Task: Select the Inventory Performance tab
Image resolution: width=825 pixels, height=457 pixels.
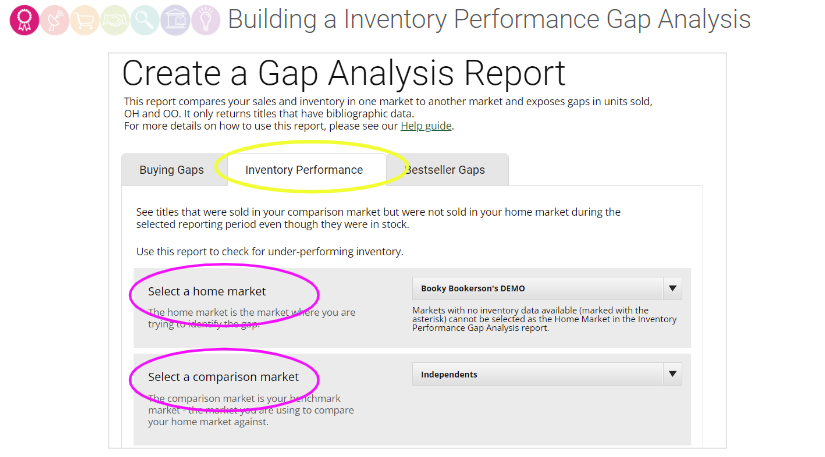Action: (304, 170)
